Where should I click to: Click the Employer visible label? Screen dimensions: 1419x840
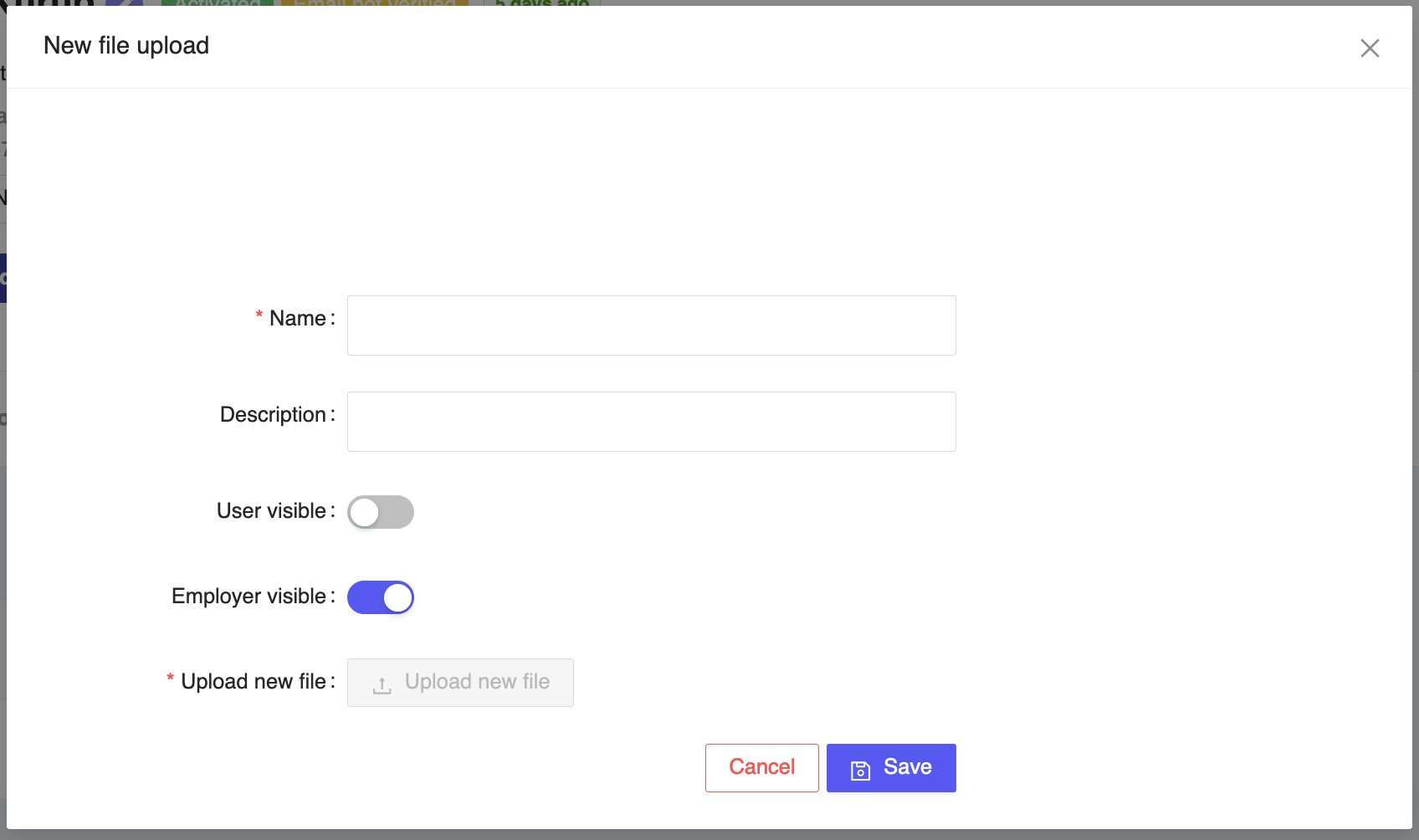point(248,597)
